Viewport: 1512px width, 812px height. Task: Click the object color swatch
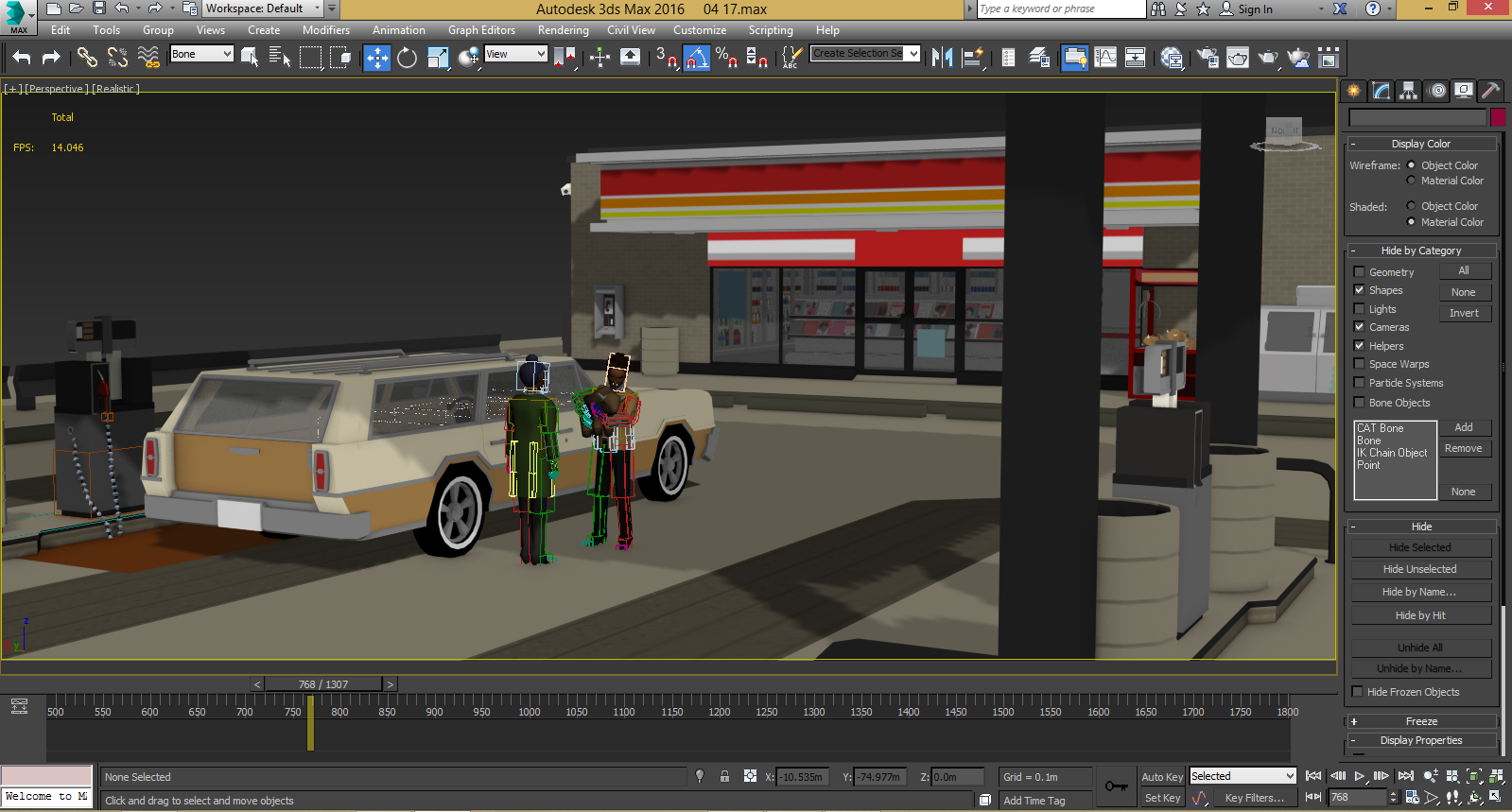[1498, 117]
